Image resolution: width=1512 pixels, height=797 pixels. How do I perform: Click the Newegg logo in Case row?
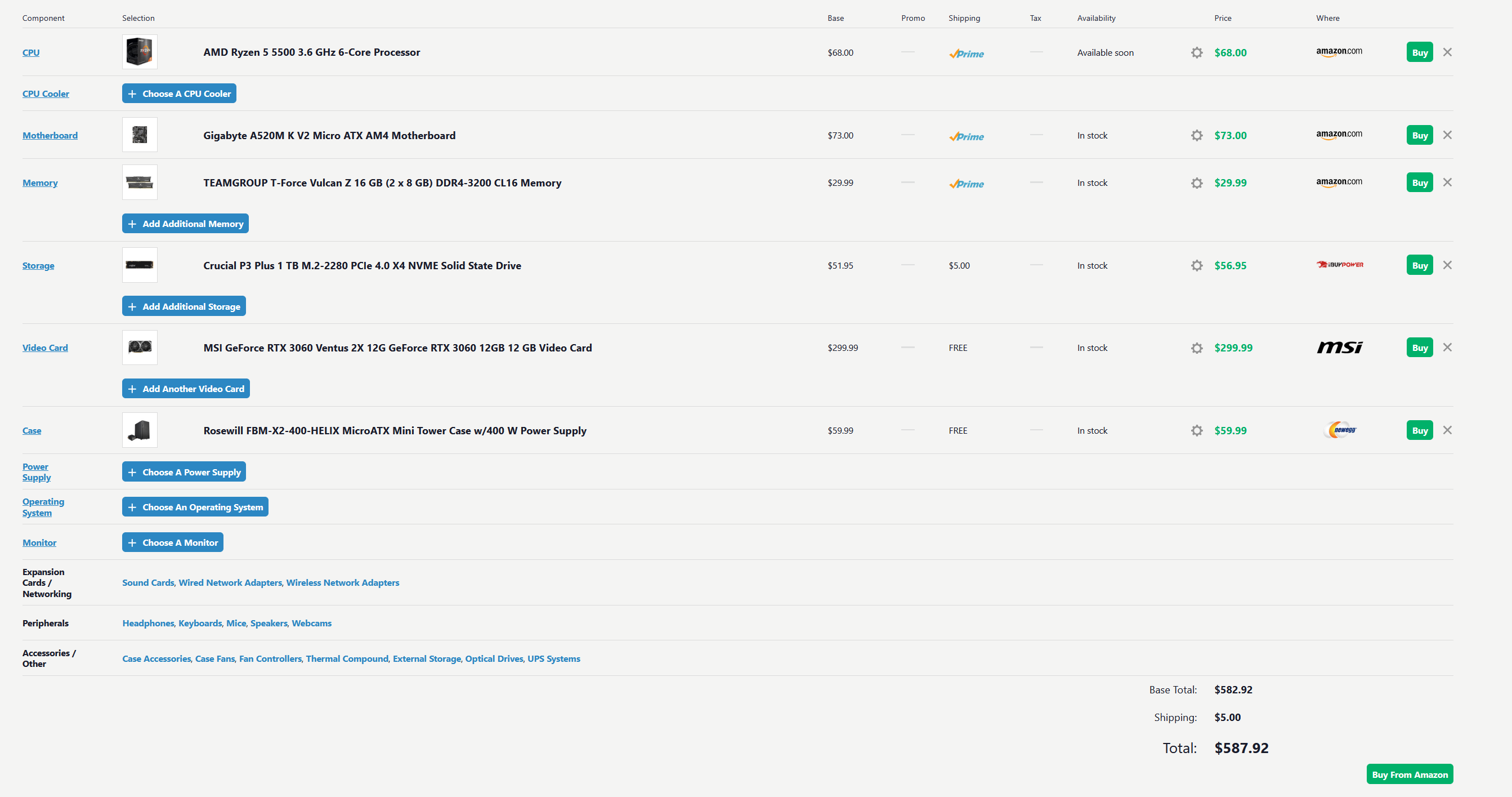click(x=1340, y=430)
